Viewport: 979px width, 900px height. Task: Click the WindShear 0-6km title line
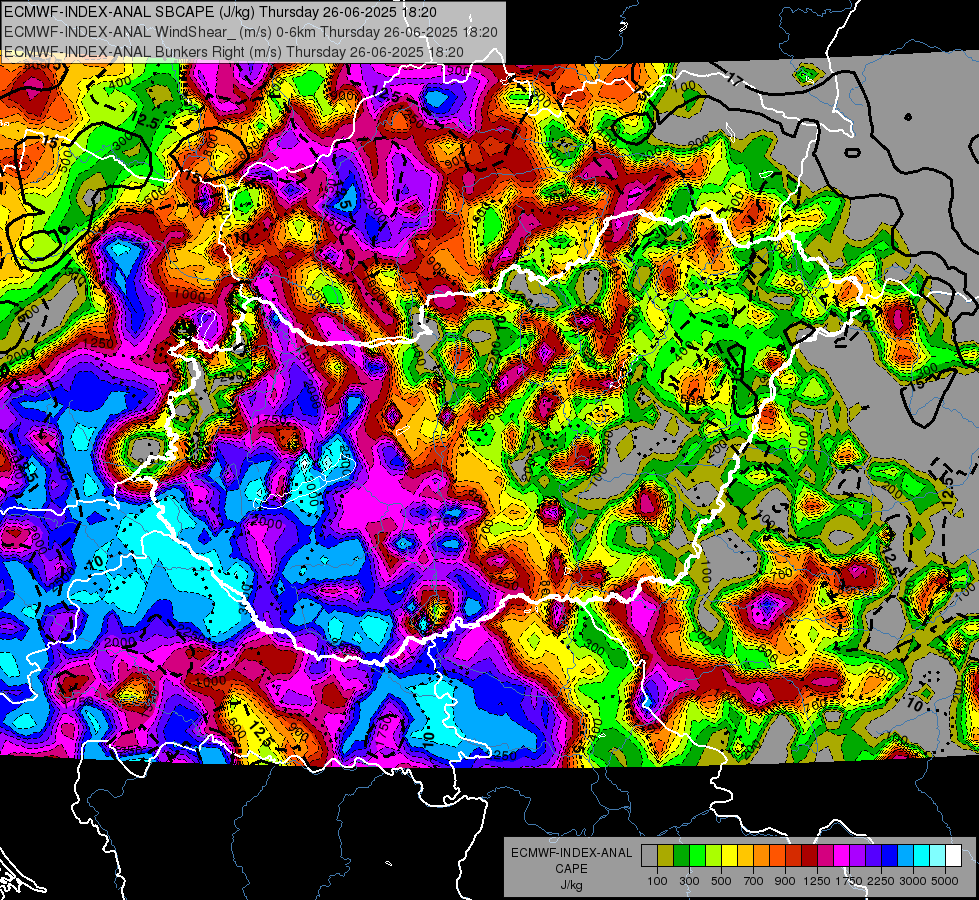tap(250, 32)
